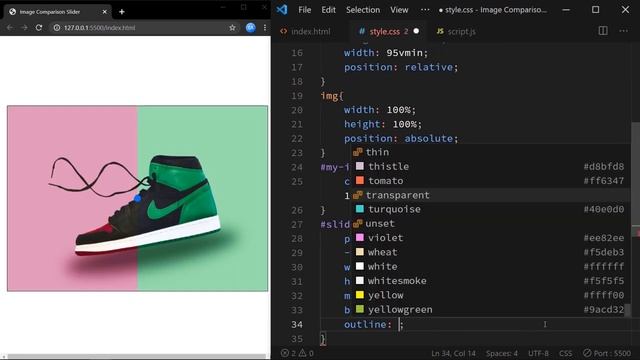Switch to the index.html tab

[x=305, y=31]
